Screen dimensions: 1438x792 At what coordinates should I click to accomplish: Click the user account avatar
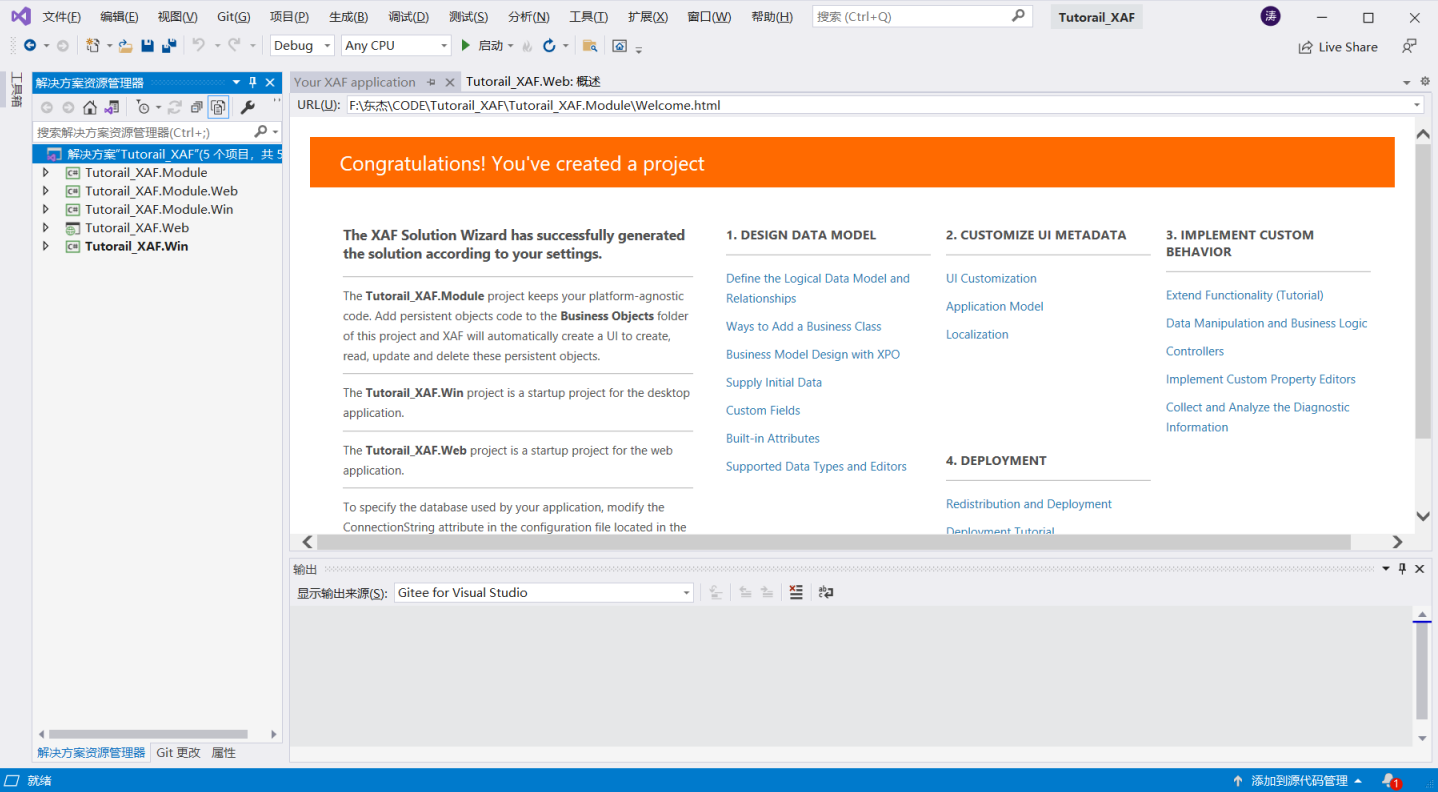(1270, 16)
